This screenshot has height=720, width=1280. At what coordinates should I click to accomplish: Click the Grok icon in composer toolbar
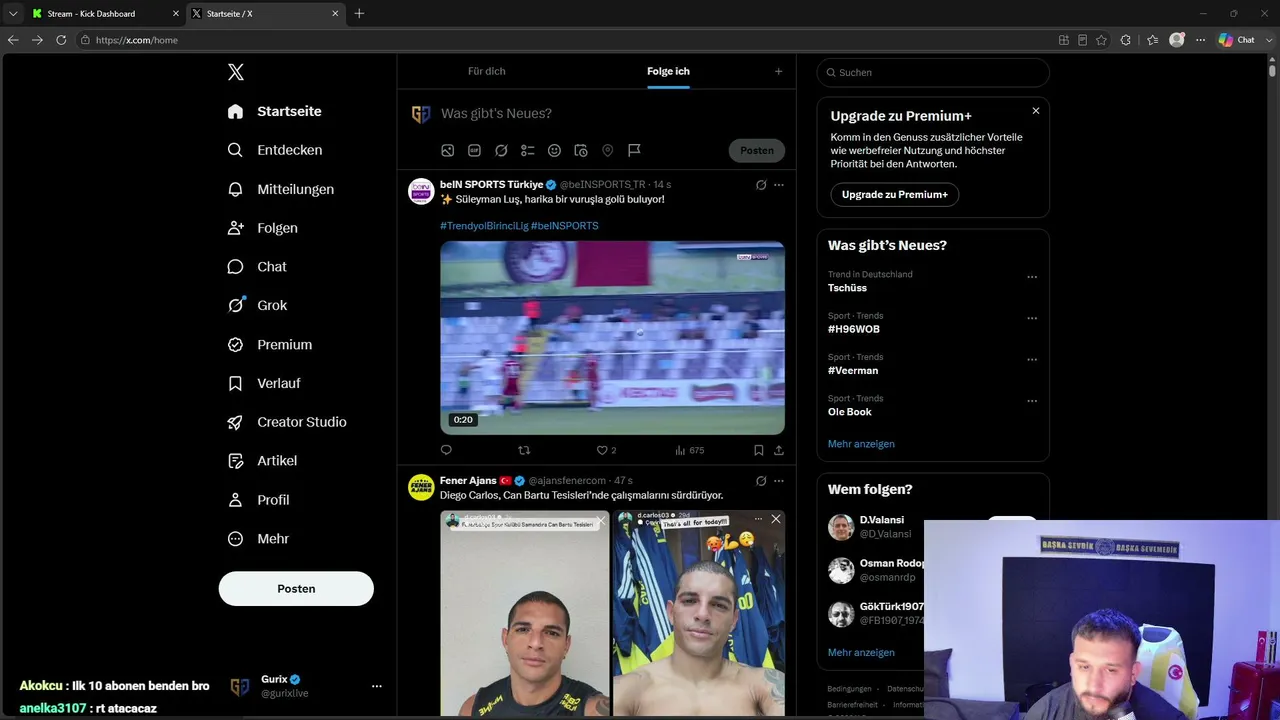tap(501, 150)
